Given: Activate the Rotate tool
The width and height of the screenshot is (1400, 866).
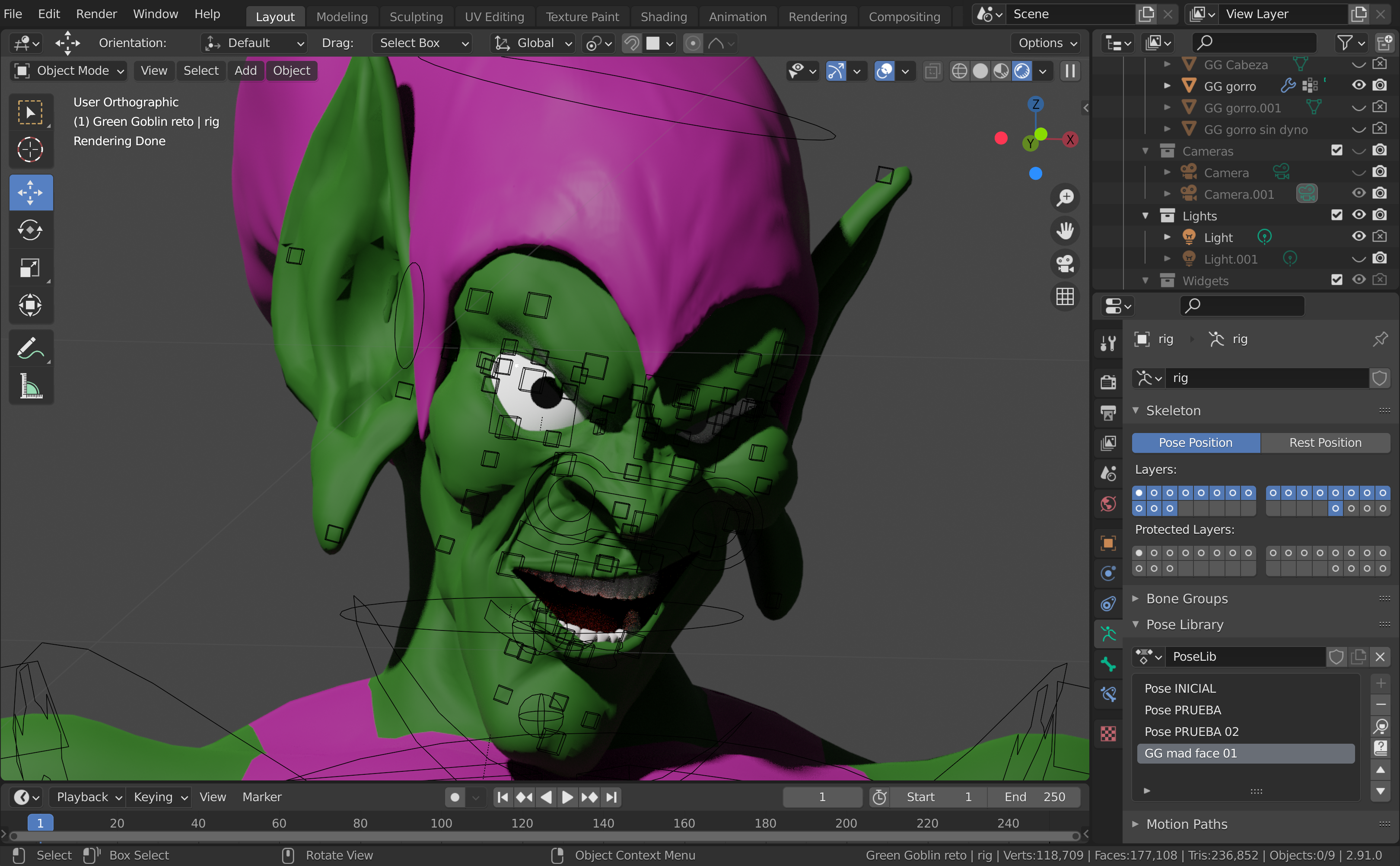Looking at the screenshot, I should pyautogui.click(x=30, y=230).
